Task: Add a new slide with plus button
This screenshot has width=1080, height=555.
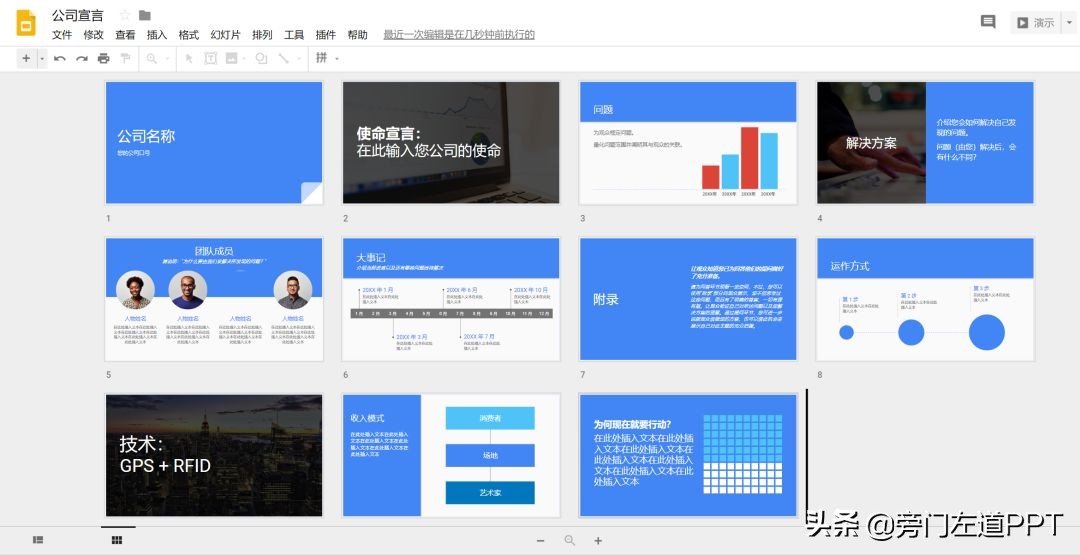Action: [x=26, y=59]
